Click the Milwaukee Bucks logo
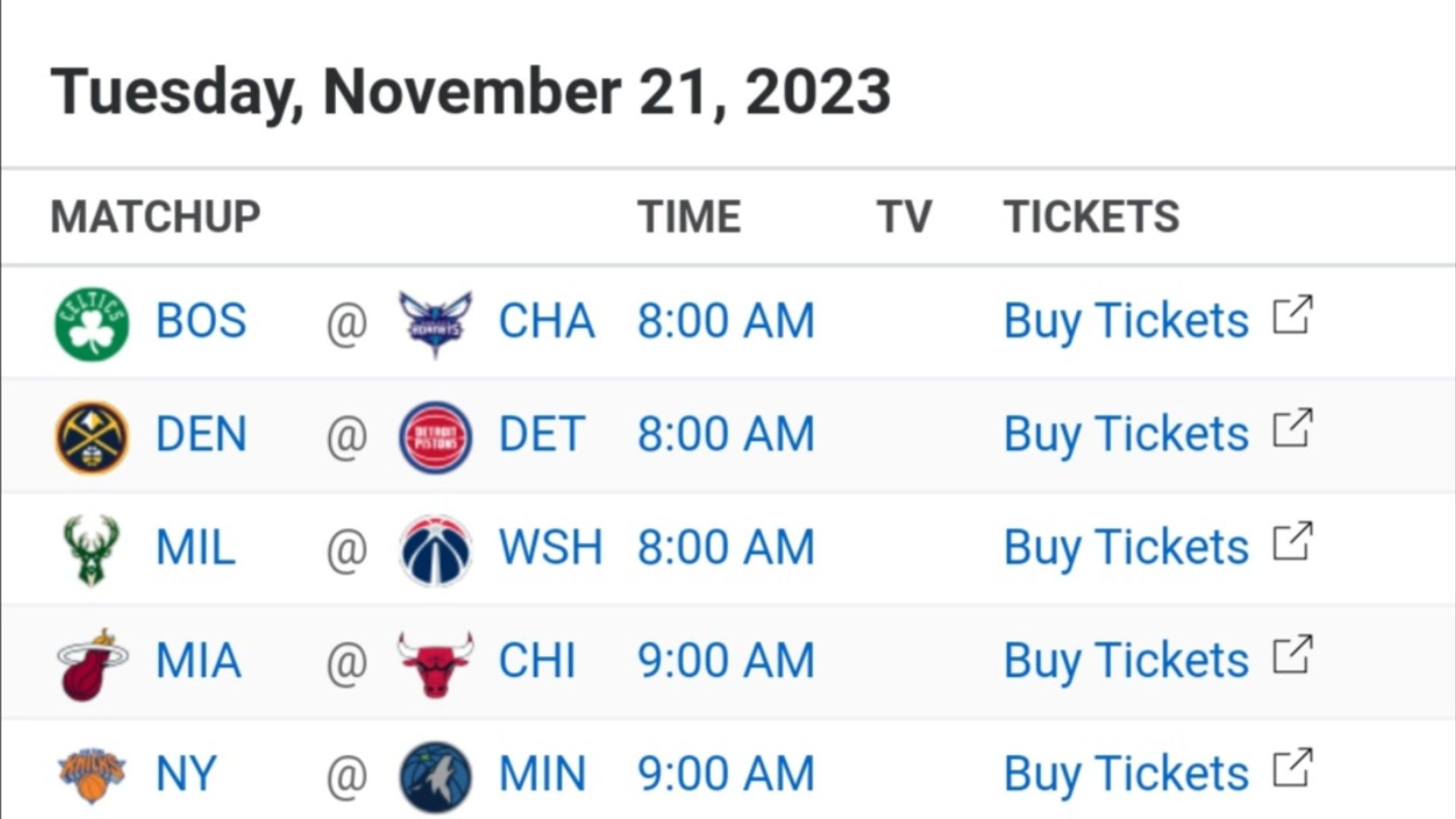 (91, 551)
